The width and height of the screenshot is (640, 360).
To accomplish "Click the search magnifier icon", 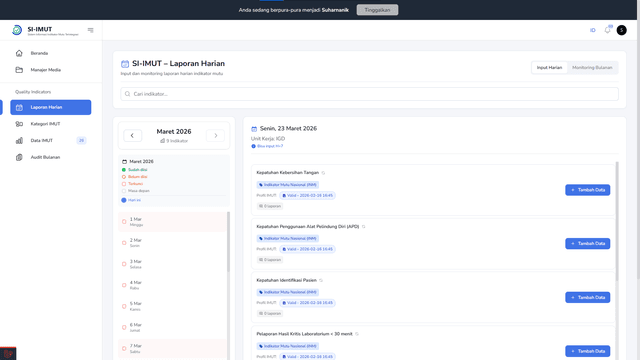I will 127,94.
